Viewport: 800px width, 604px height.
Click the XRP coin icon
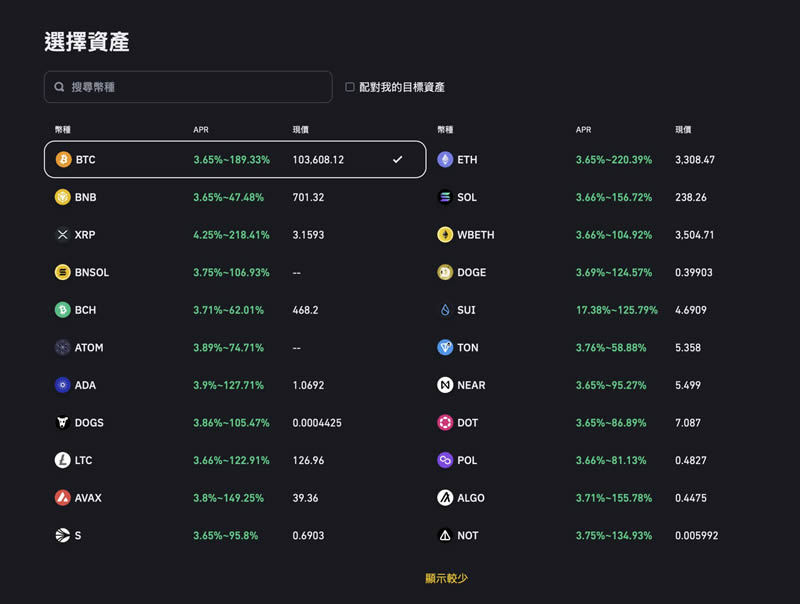click(63, 235)
